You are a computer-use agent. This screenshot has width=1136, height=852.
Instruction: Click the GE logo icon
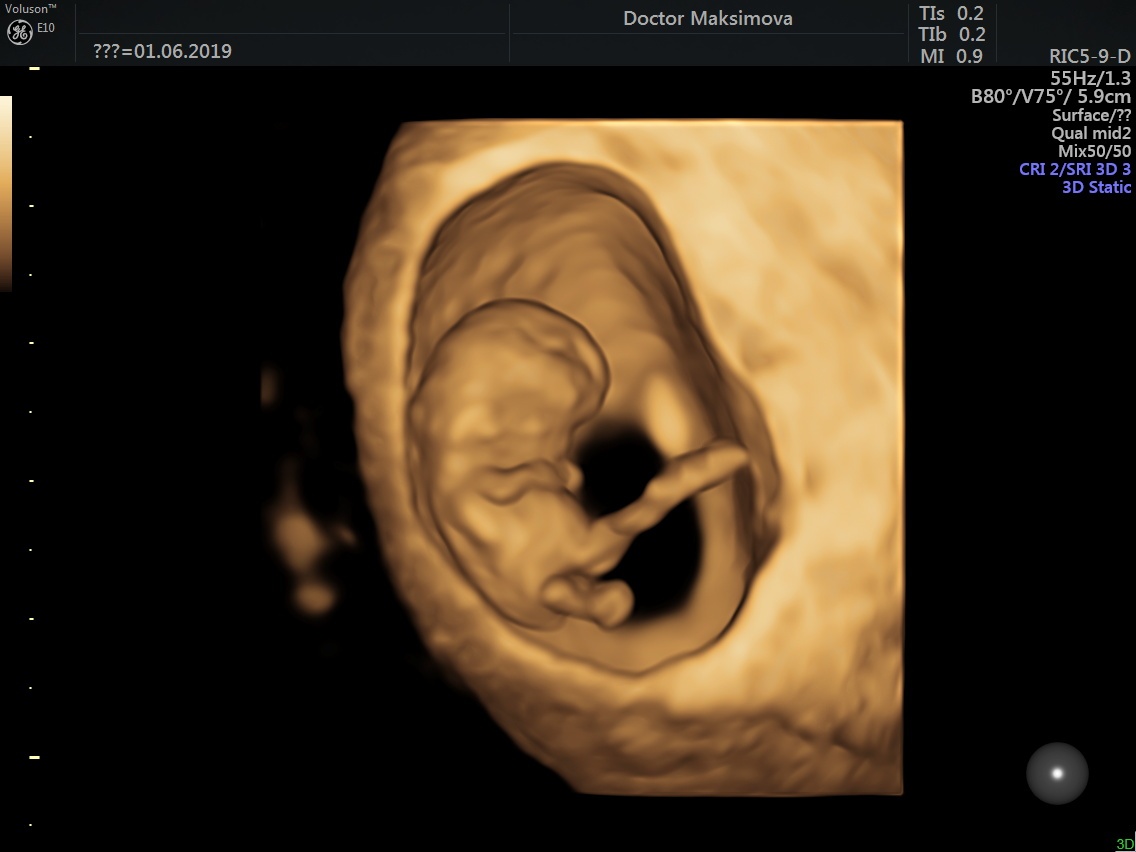point(20,33)
